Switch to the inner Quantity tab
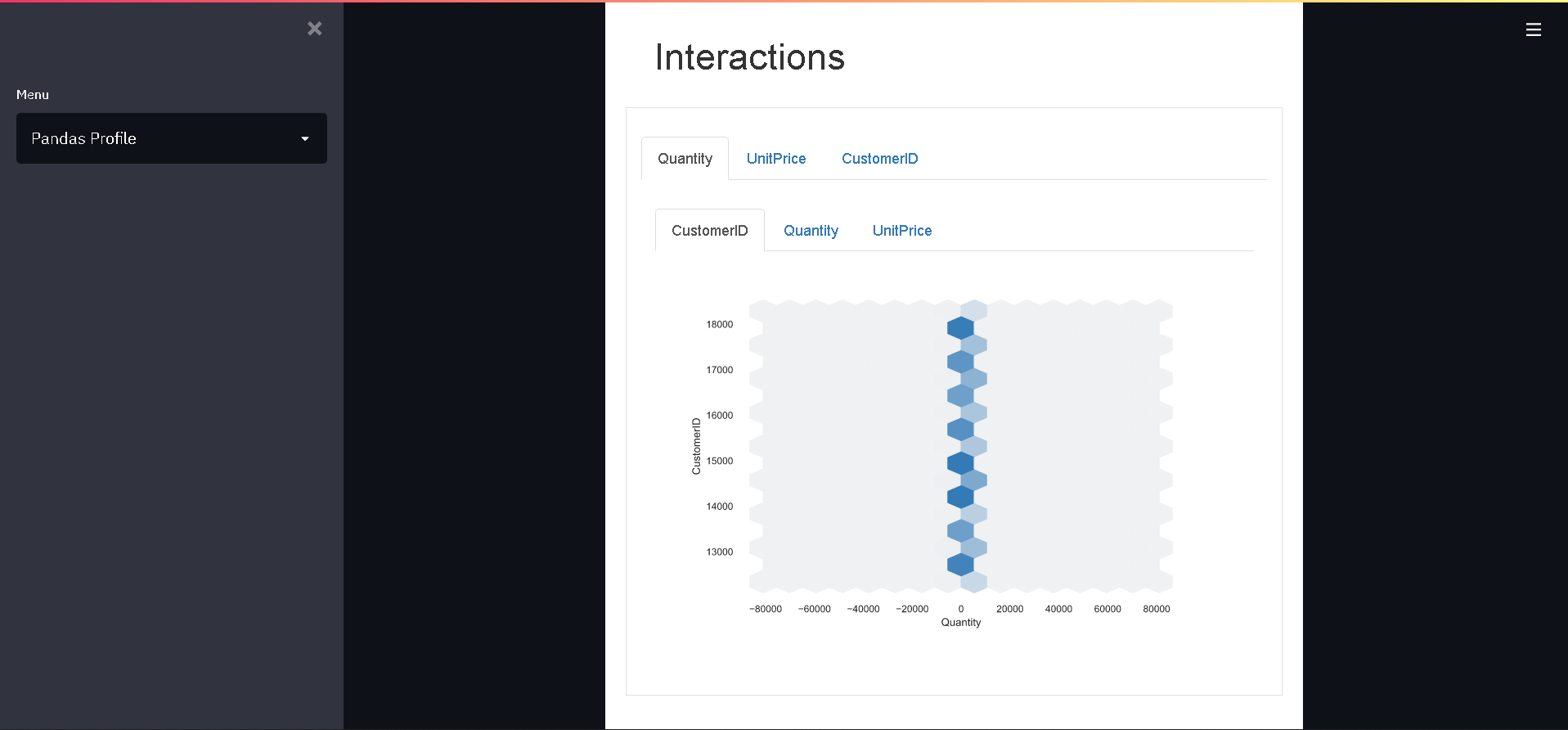This screenshot has height=730, width=1568. (811, 231)
